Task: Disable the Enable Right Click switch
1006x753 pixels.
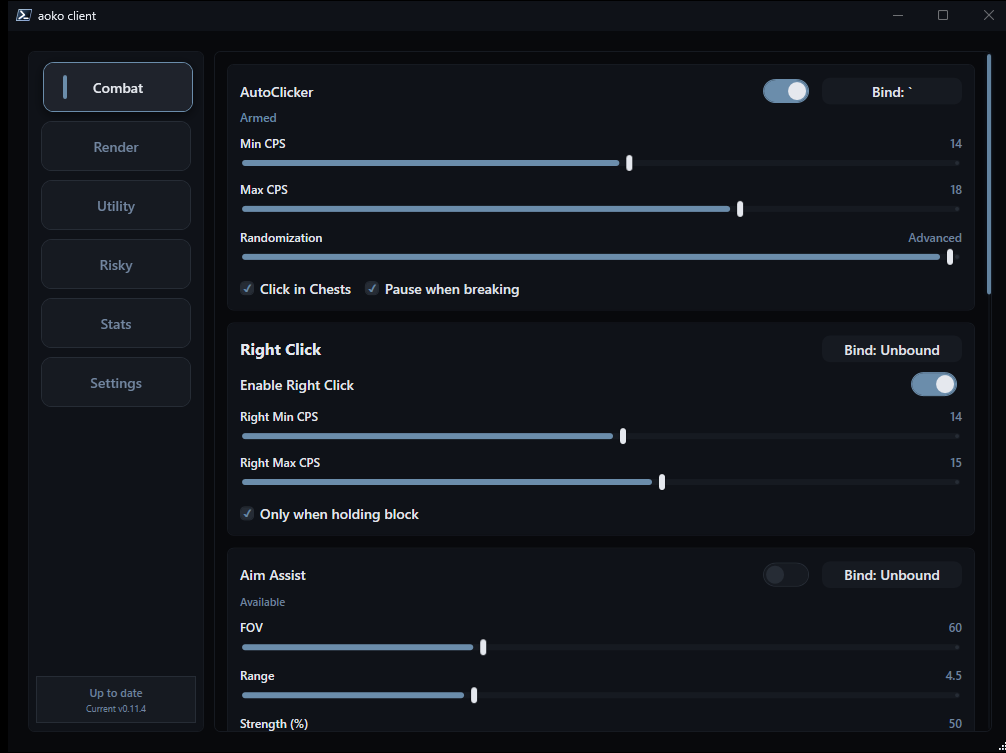Action: [934, 384]
